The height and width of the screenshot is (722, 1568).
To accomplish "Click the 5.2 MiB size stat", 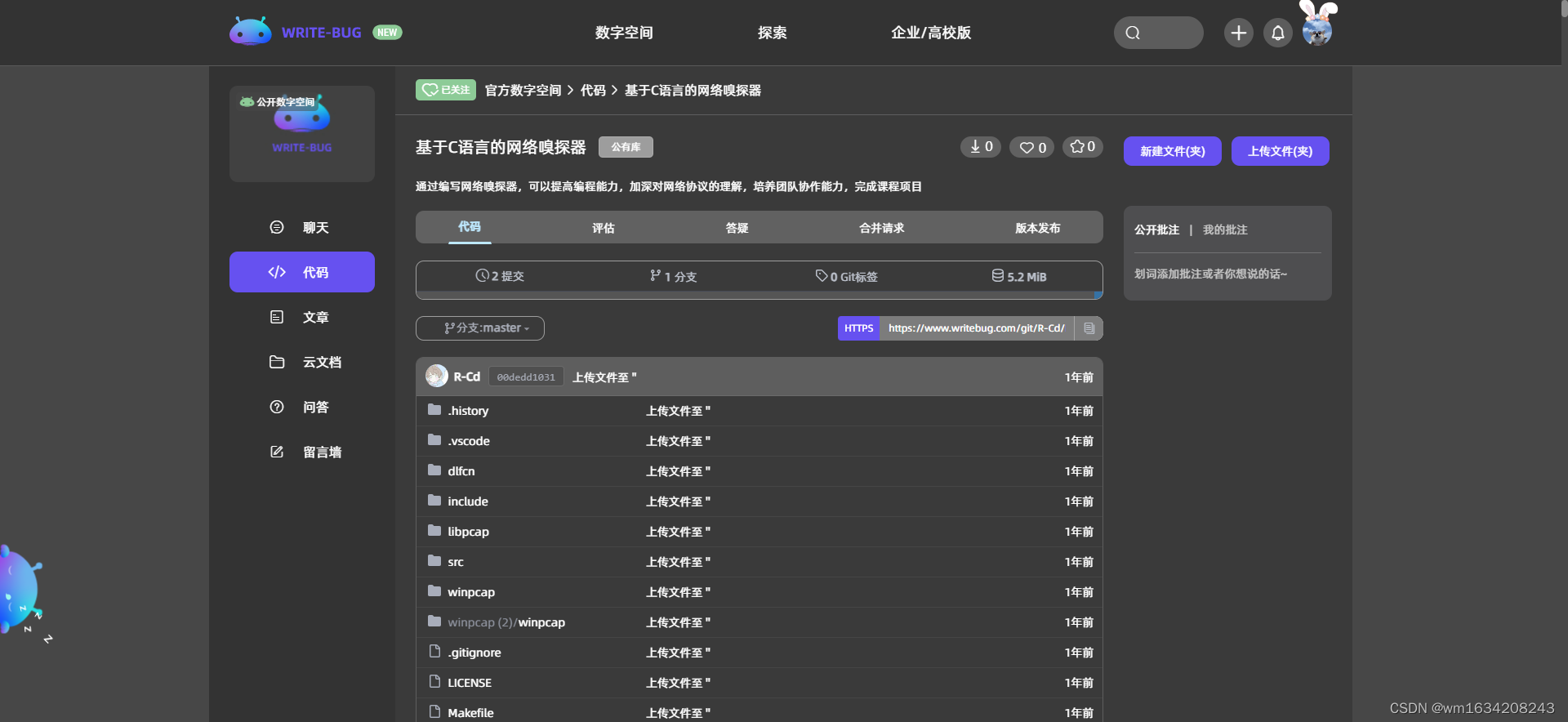I will click(x=1019, y=276).
